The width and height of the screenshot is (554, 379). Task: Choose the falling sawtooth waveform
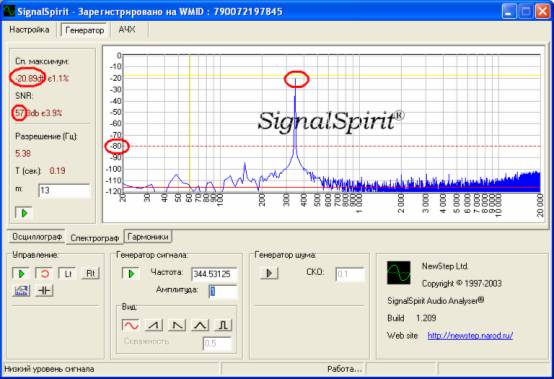click(177, 325)
